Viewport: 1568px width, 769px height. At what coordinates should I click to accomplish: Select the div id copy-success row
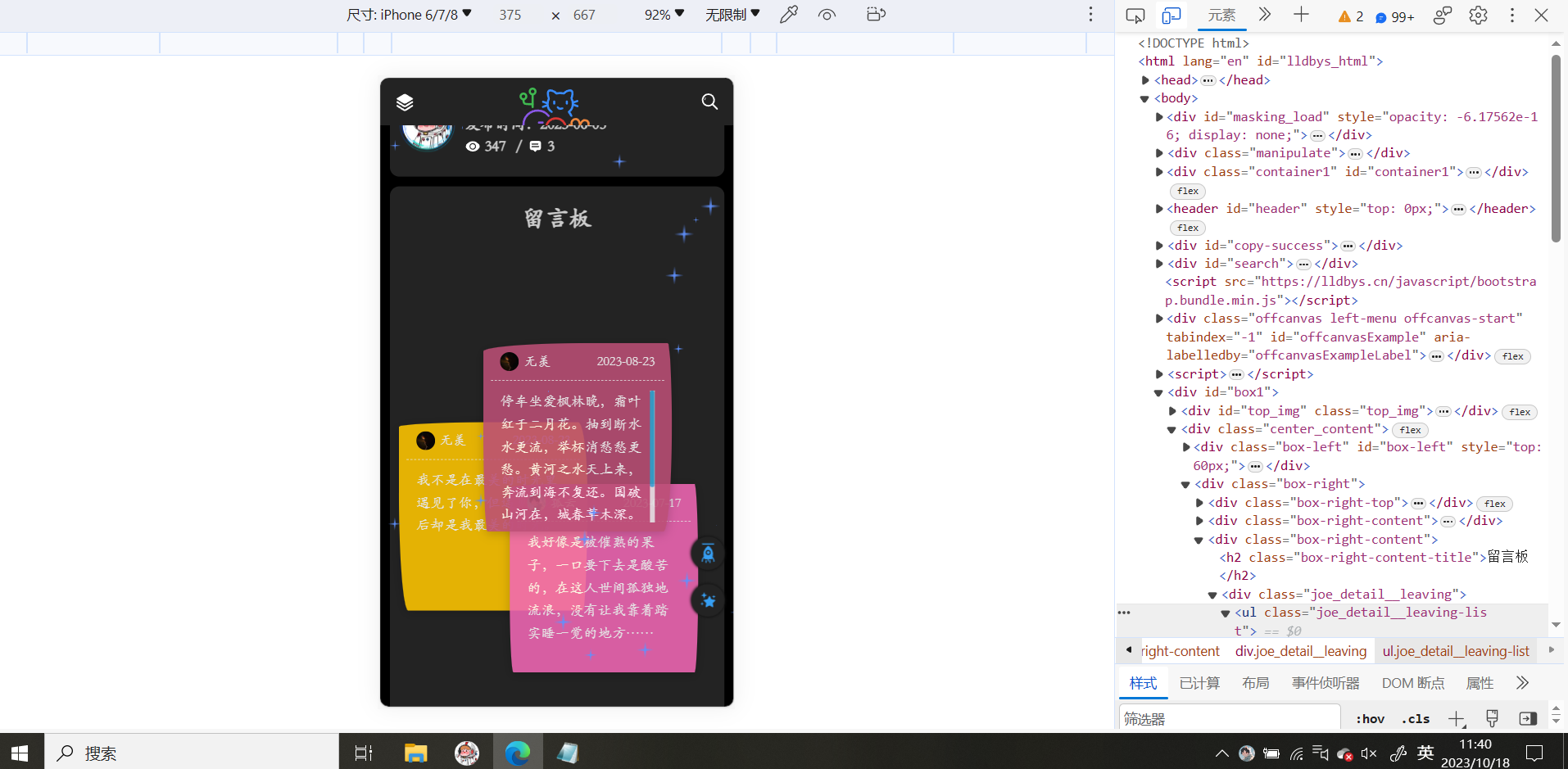[x=1285, y=246]
